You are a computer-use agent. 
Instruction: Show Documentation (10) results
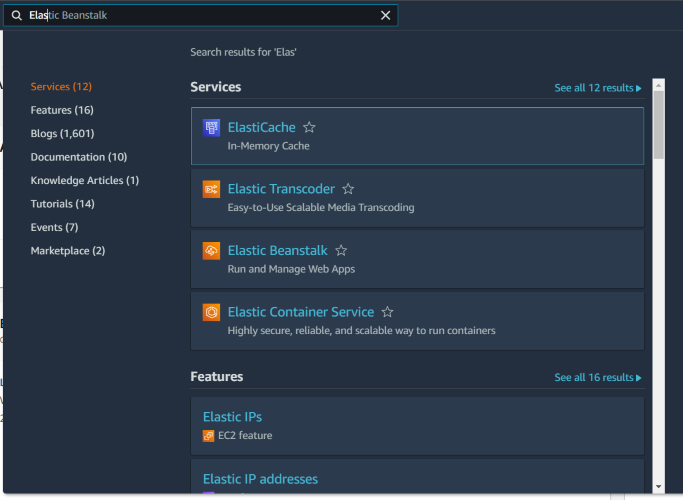tap(79, 157)
